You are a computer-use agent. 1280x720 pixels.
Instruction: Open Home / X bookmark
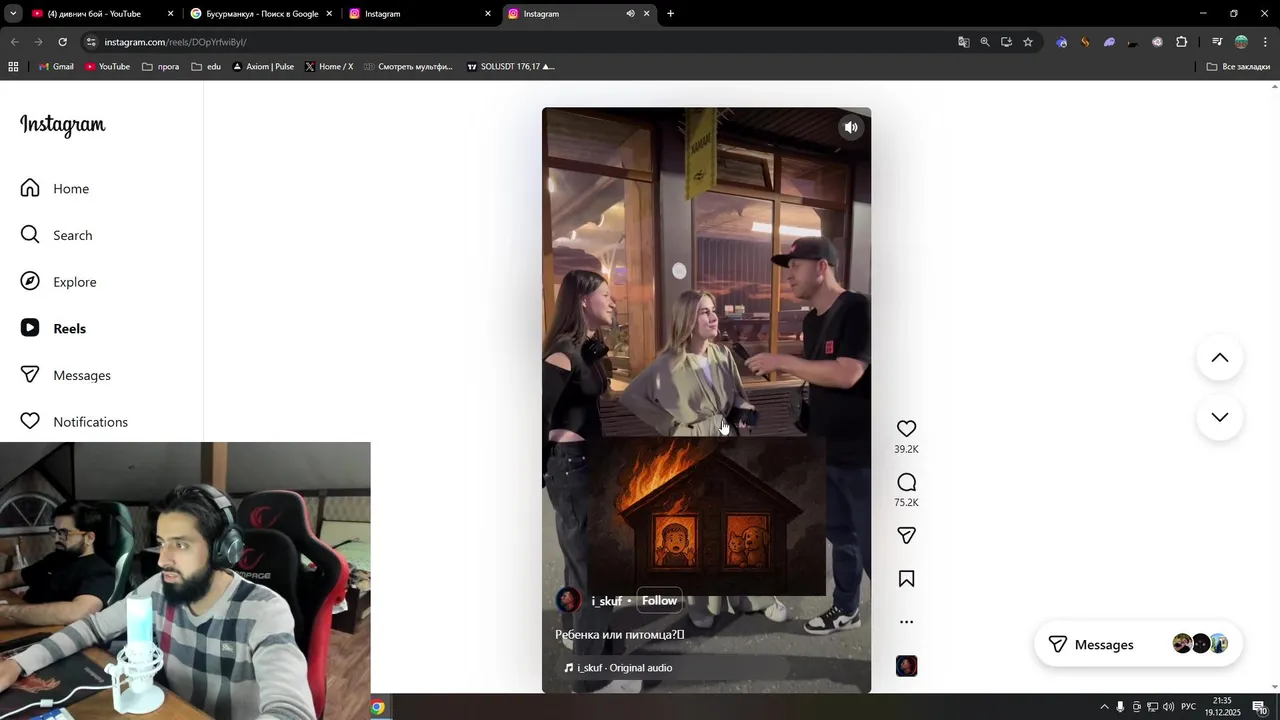point(329,67)
